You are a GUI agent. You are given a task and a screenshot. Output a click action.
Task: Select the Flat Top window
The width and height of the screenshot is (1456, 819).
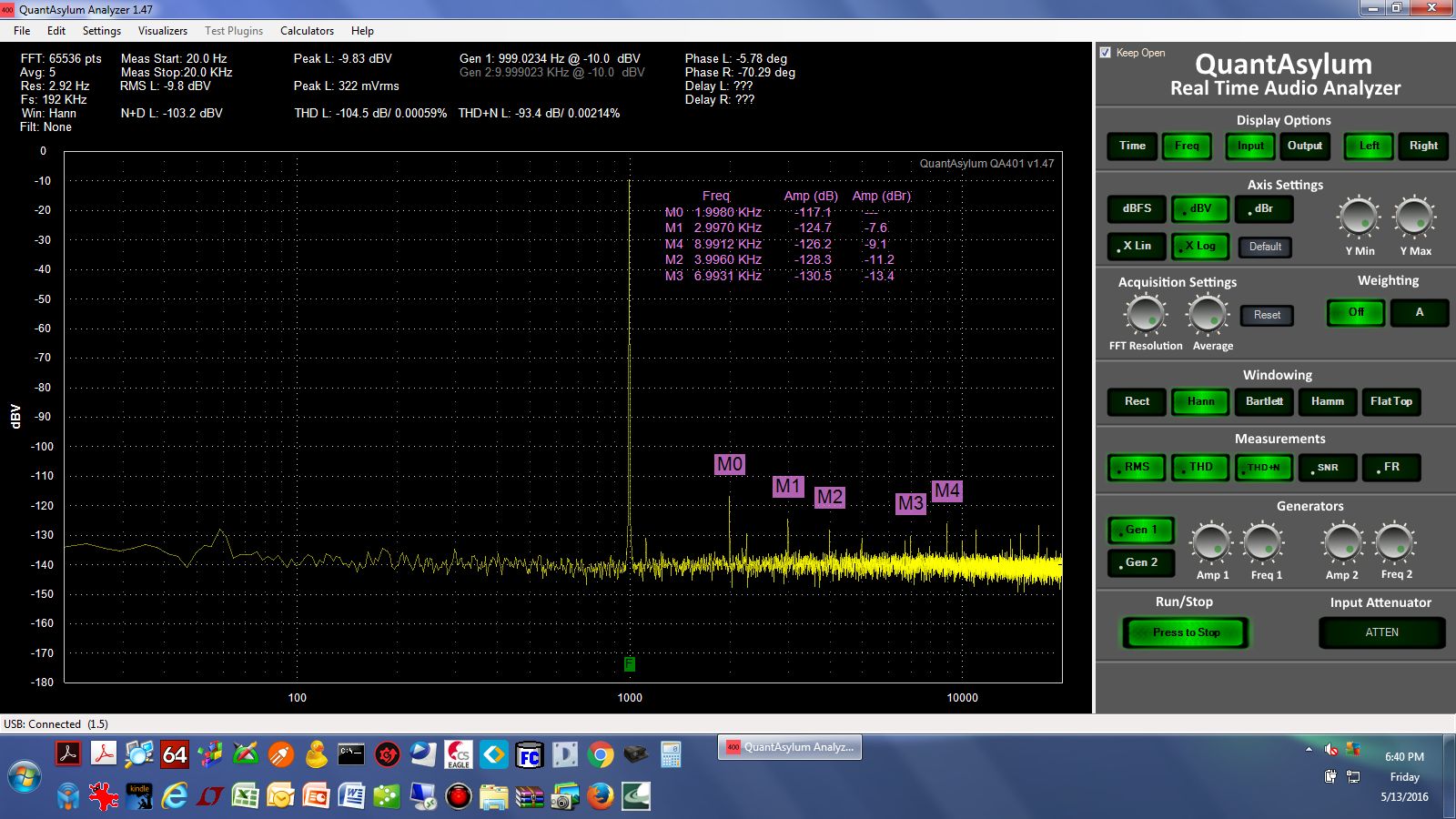tap(1390, 401)
